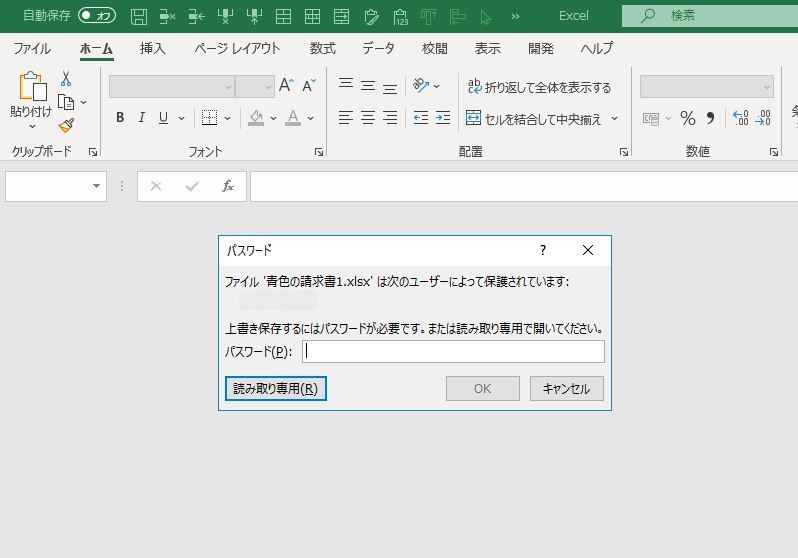Click the Decrease Decimal icon

[x=763, y=118]
